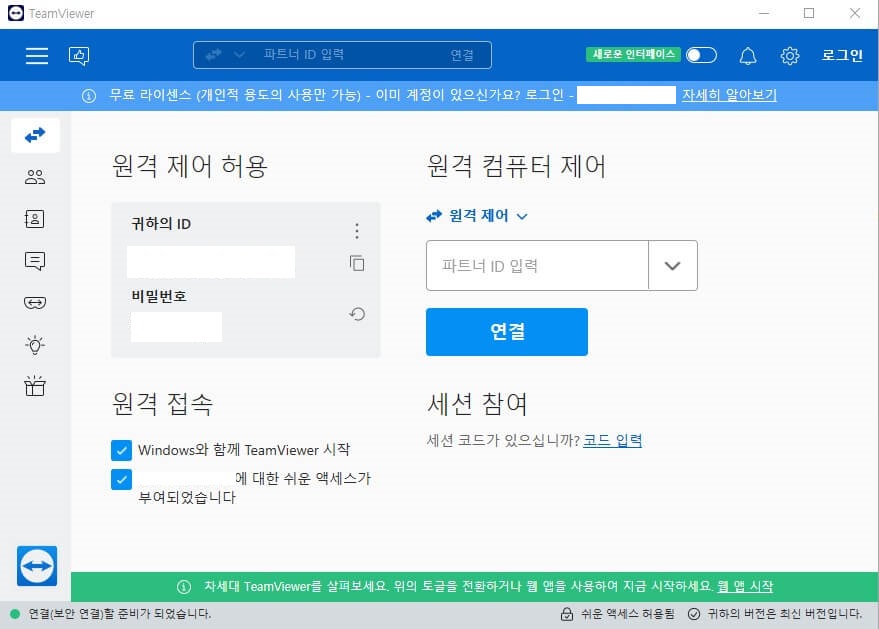The width and height of the screenshot is (879, 629).
Task: Click 연결 in the top bar field
Action: 462,55
